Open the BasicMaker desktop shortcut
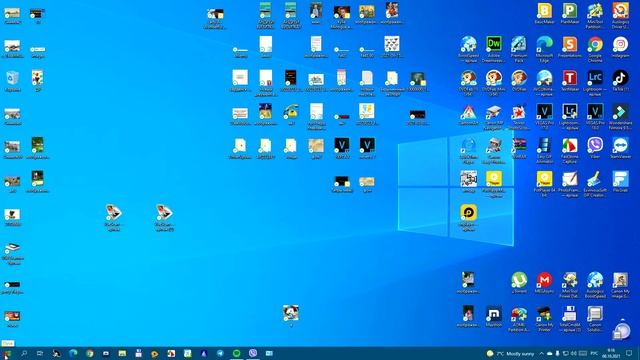 (x=544, y=13)
